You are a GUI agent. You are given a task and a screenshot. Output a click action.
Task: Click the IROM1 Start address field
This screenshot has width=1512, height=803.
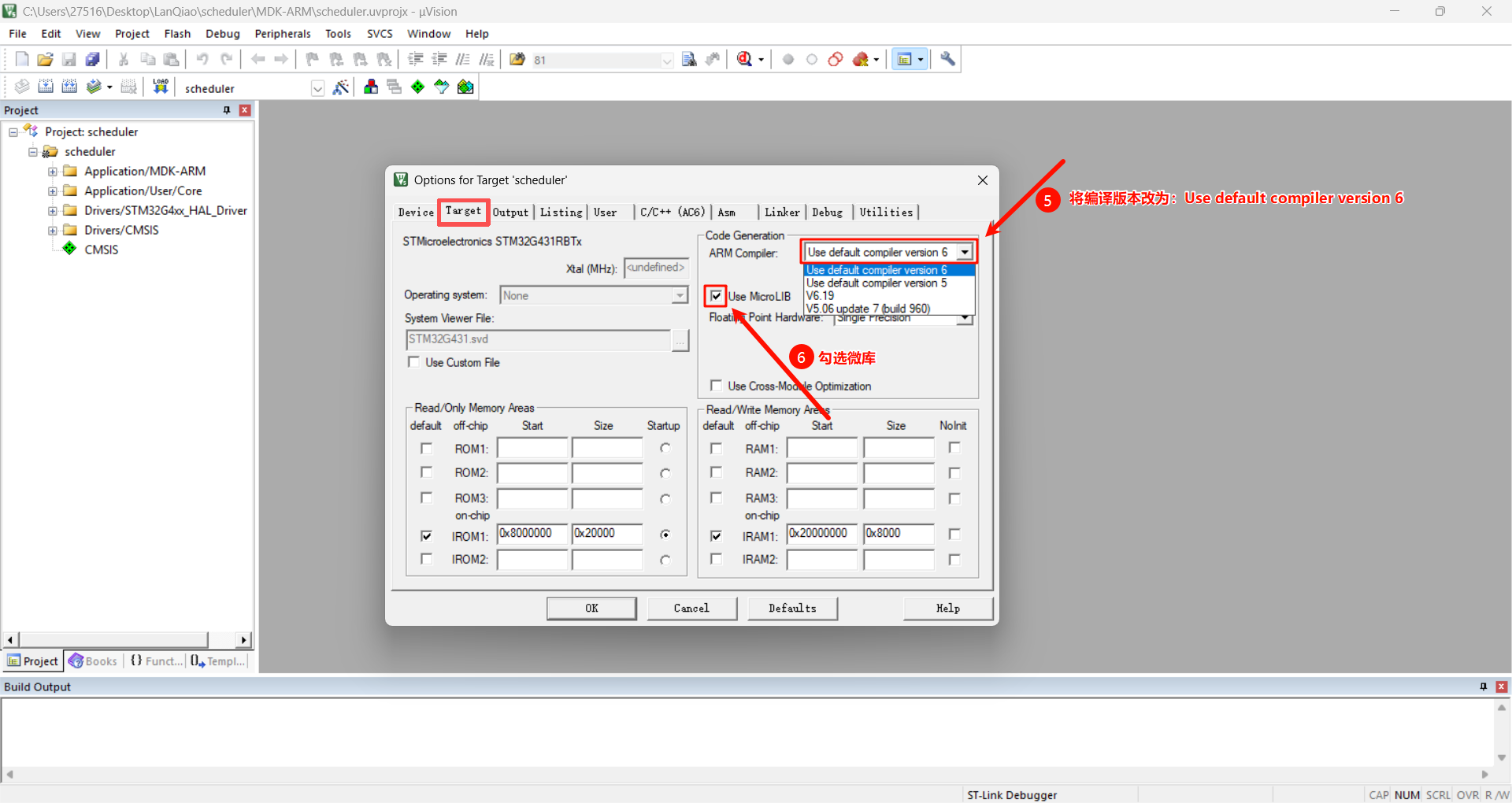[x=532, y=535]
